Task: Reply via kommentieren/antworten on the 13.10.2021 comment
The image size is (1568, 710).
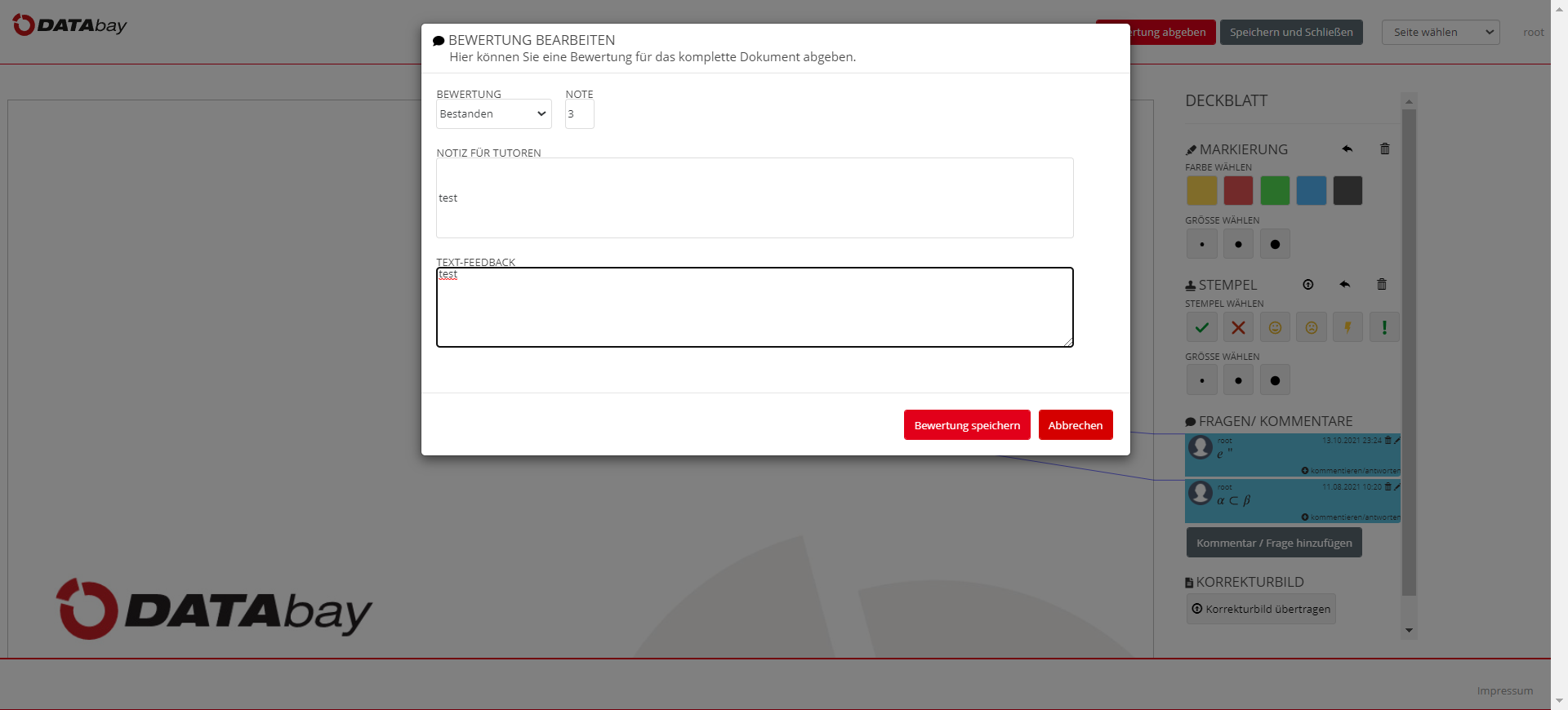Action: [x=1351, y=471]
